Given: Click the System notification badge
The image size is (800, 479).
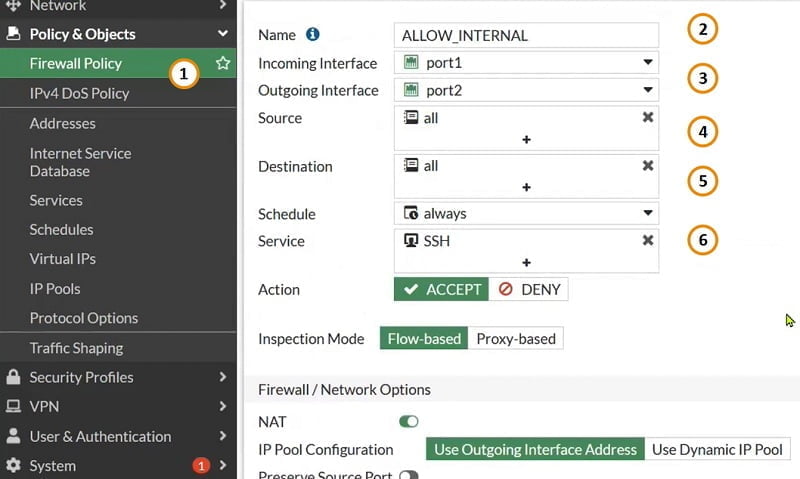Looking at the screenshot, I should pyautogui.click(x=201, y=465).
